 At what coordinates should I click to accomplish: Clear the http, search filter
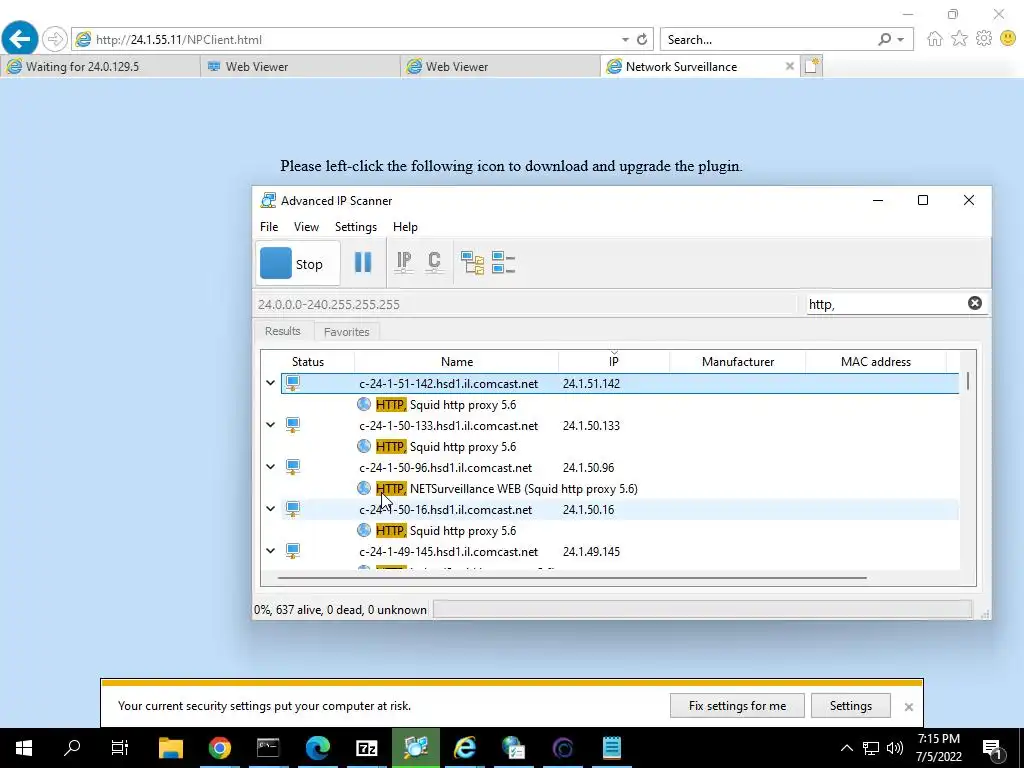[x=974, y=303]
